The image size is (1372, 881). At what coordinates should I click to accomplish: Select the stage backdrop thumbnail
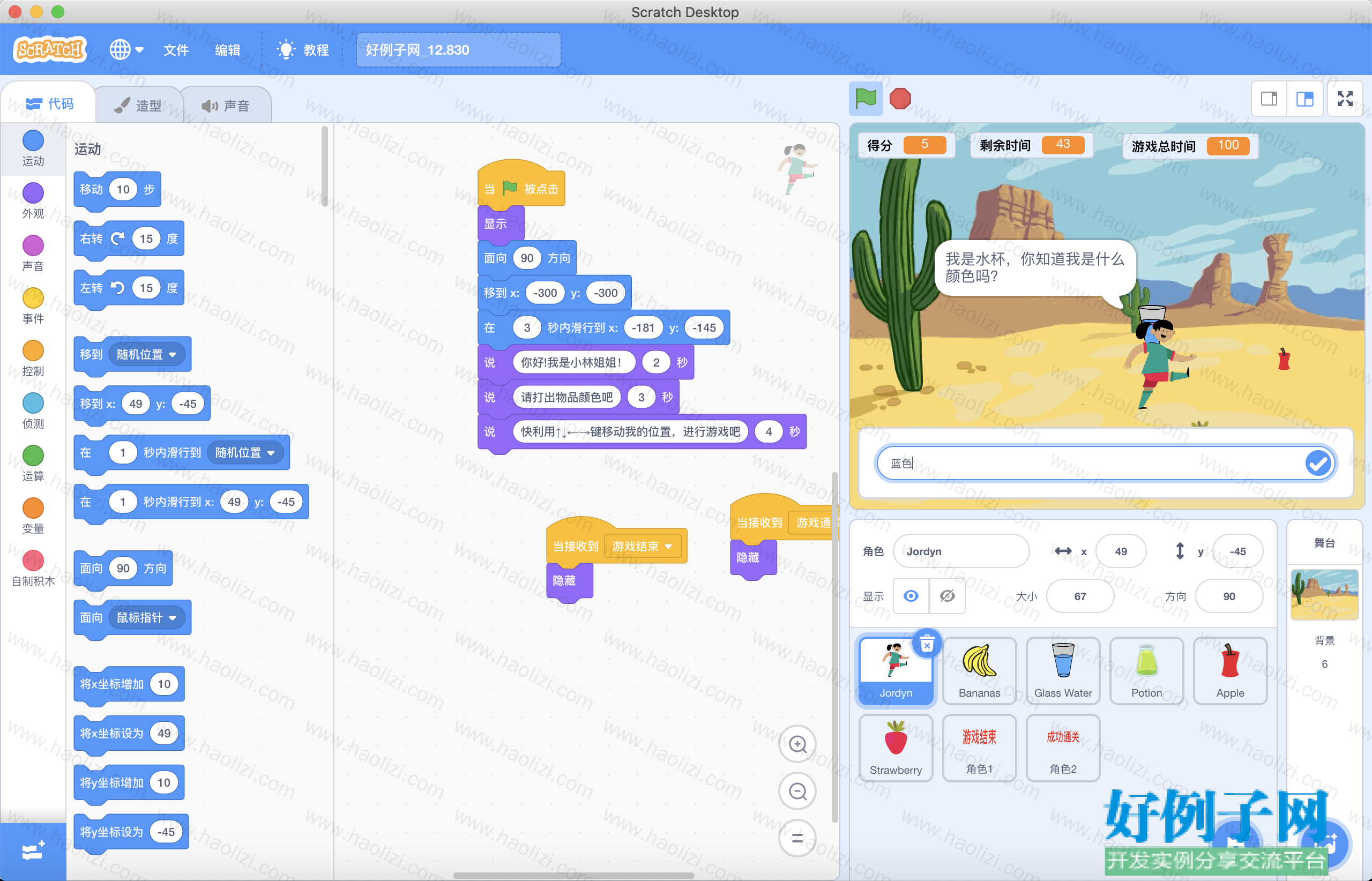1324,595
